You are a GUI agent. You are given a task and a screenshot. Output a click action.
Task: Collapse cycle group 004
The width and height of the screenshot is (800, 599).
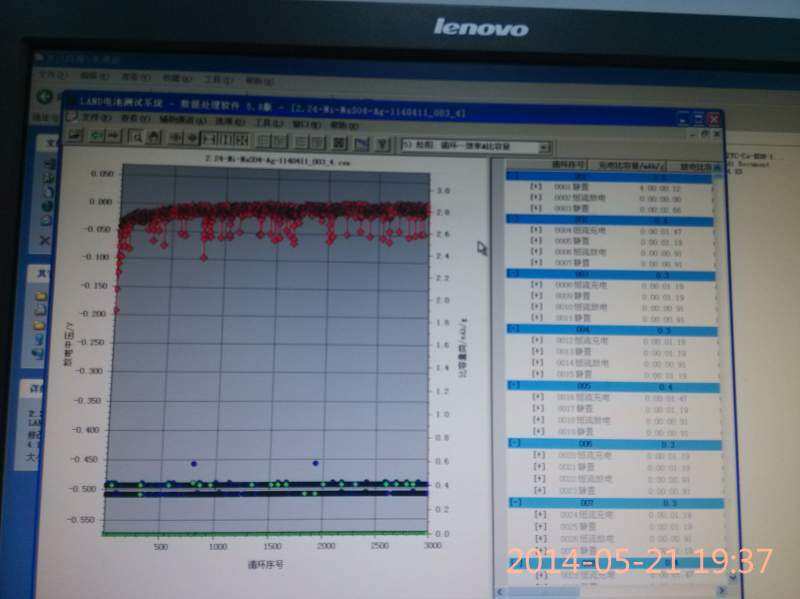tap(515, 329)
